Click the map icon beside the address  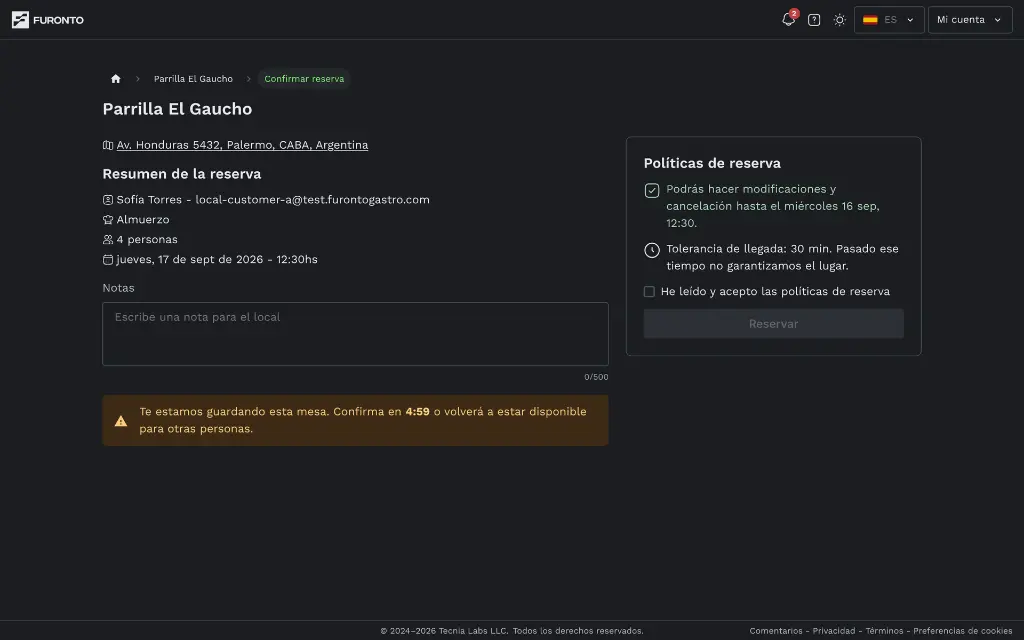108,145
